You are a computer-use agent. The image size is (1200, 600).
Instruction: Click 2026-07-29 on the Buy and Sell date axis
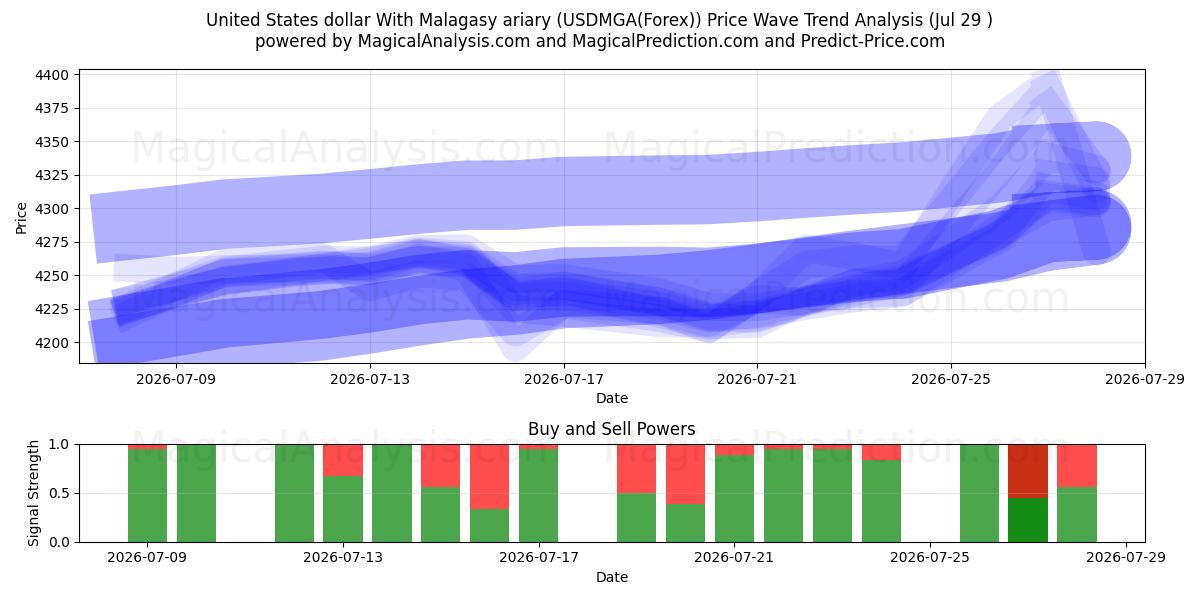click(x=1127, y=558)
